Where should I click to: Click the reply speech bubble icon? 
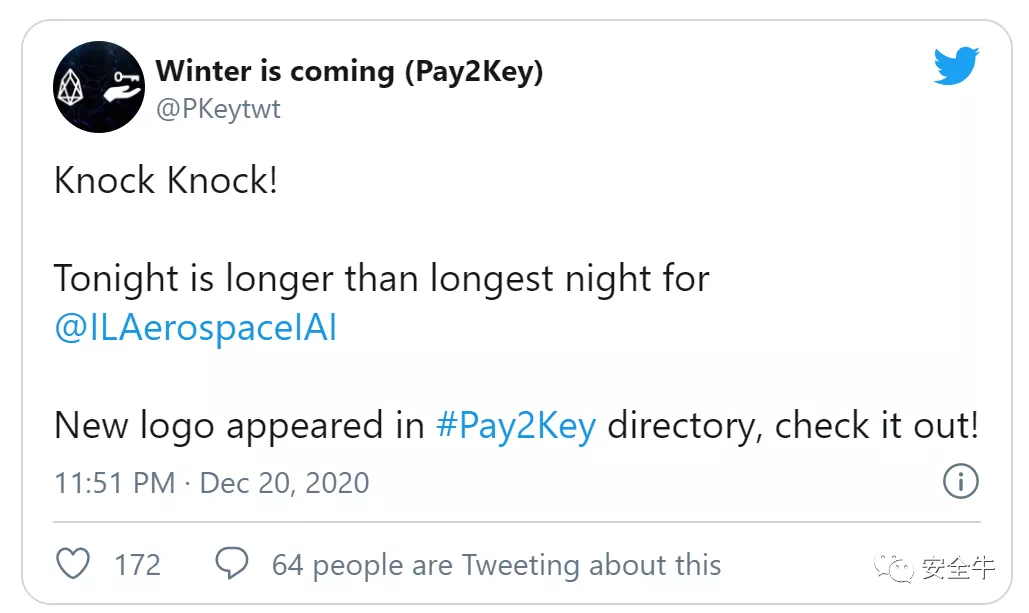pyautogui.click(x=232, y=563)
